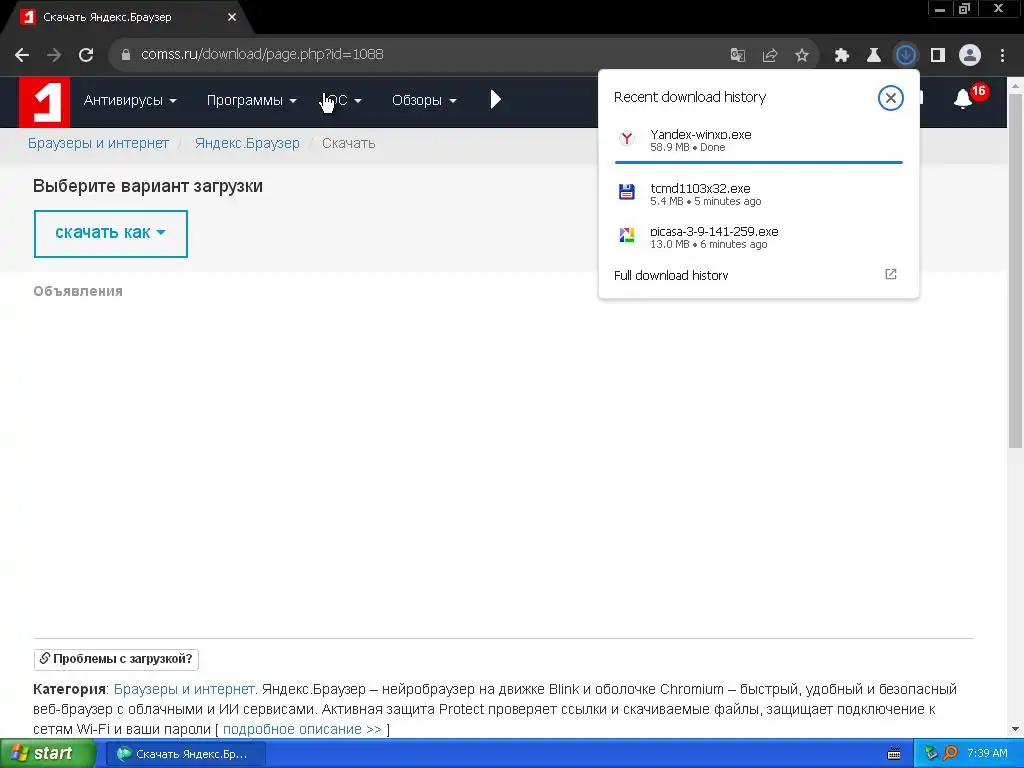1024x768 pixels.
Task: Click the address bar URL field
Action: [418, 55]
